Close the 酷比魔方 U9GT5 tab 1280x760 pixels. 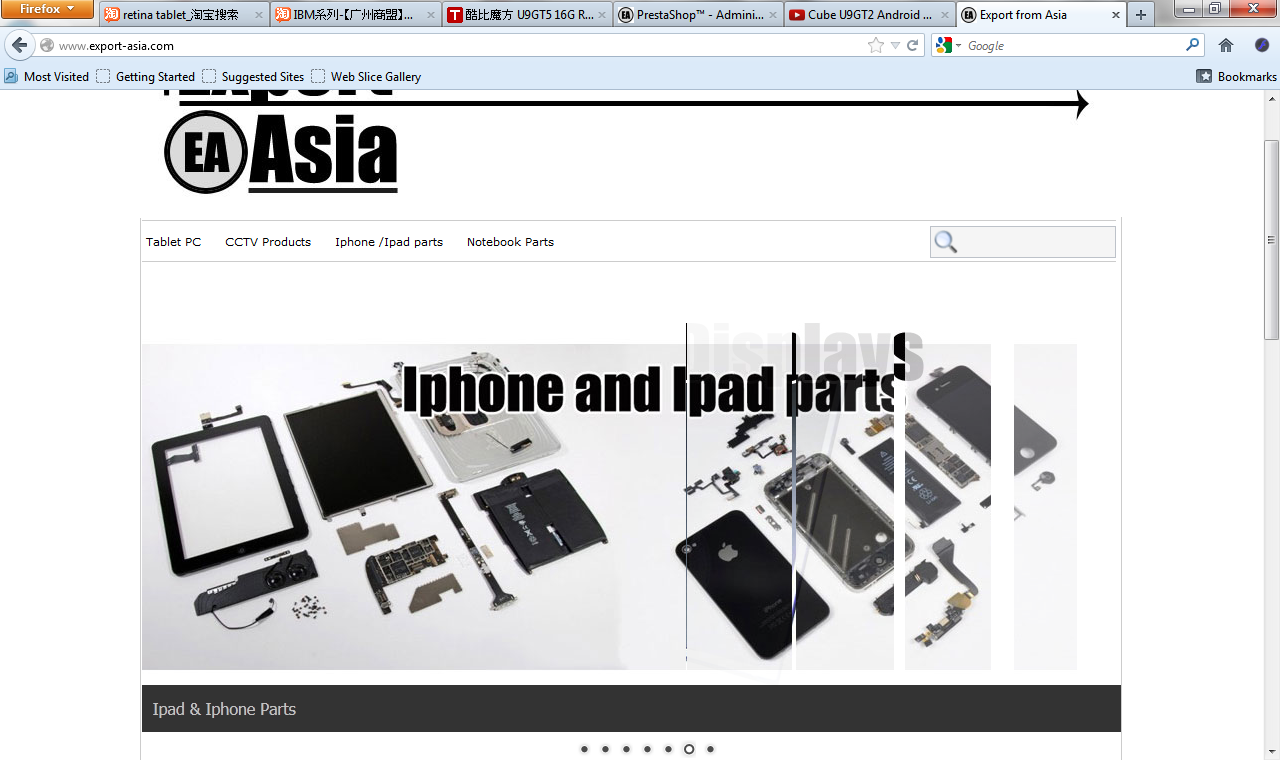[602, 15]
